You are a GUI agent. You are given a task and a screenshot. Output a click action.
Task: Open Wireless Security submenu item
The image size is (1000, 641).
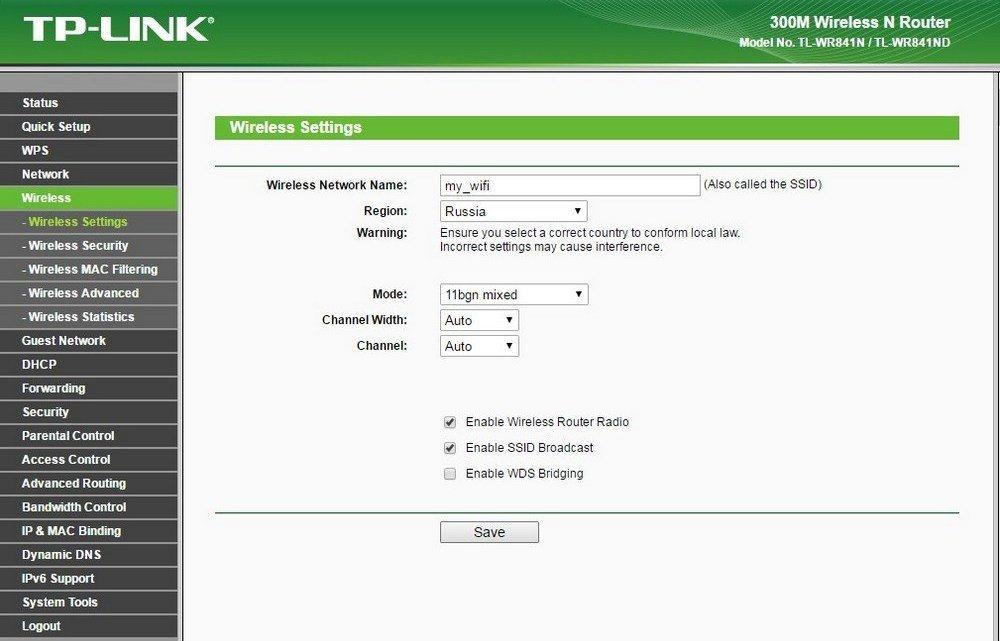click(x=89, y=246)
